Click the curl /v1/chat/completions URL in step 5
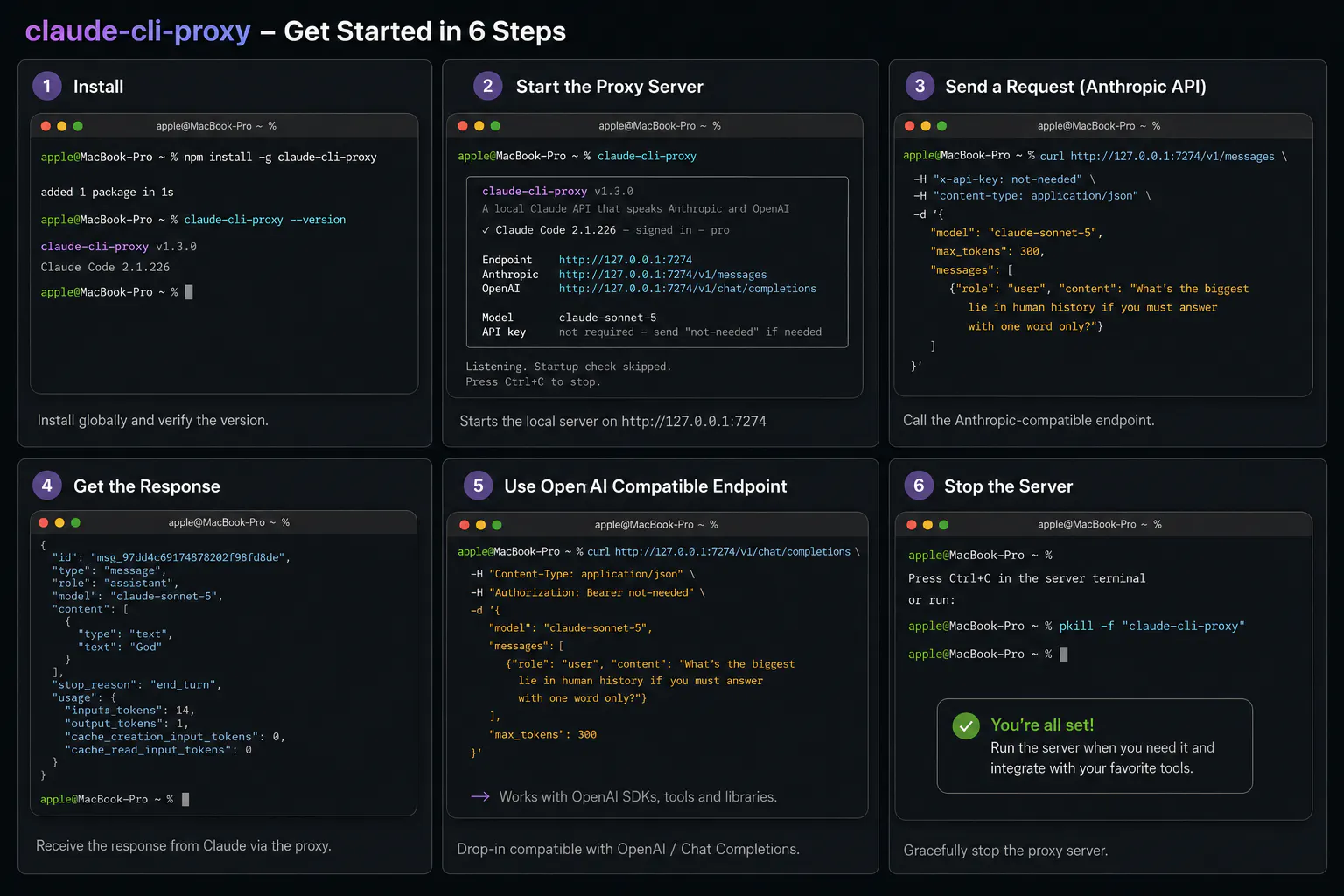 tap(732, 552)
